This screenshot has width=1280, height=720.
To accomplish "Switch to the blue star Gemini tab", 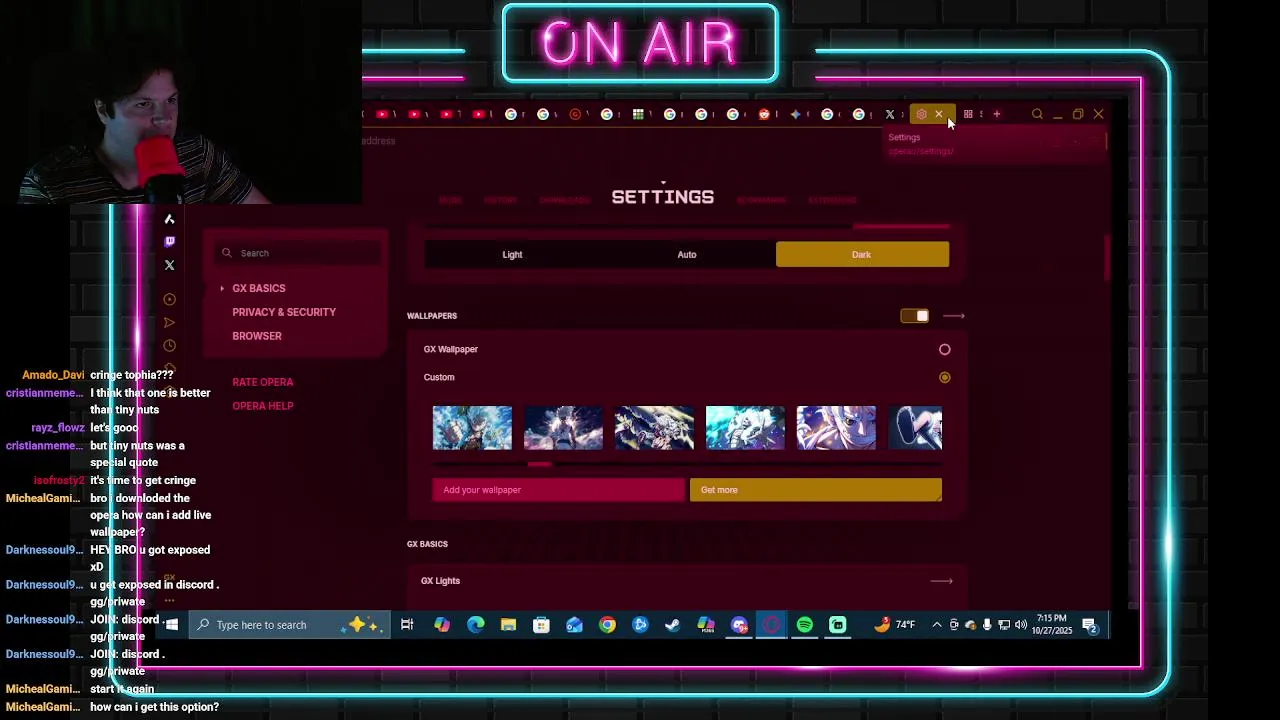I will click(796, 114).
